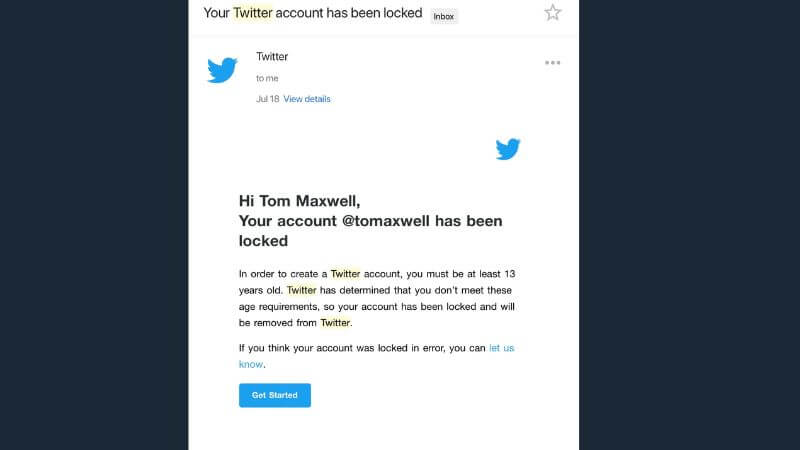Click highlighted Twitter word in subject
The width and height of the screenshot is (800, 450).
tap(253, 13)
